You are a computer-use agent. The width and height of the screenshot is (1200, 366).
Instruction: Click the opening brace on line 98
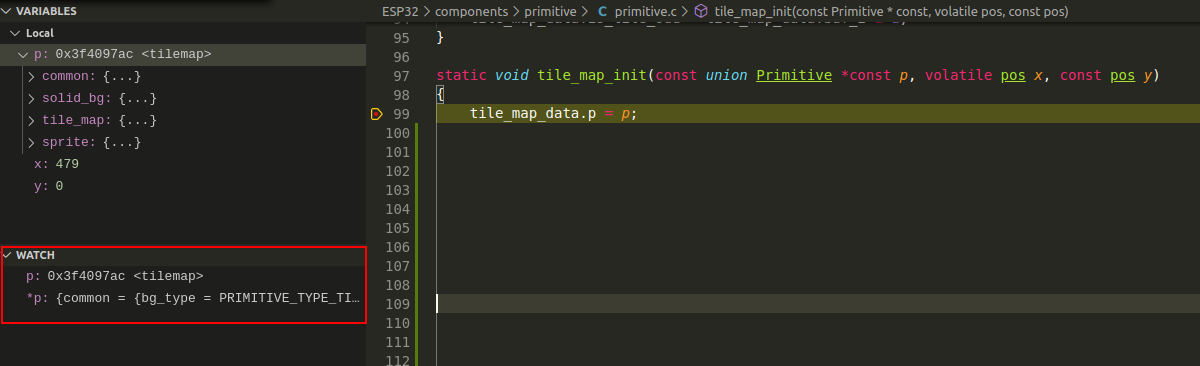(x=441, y=95)
